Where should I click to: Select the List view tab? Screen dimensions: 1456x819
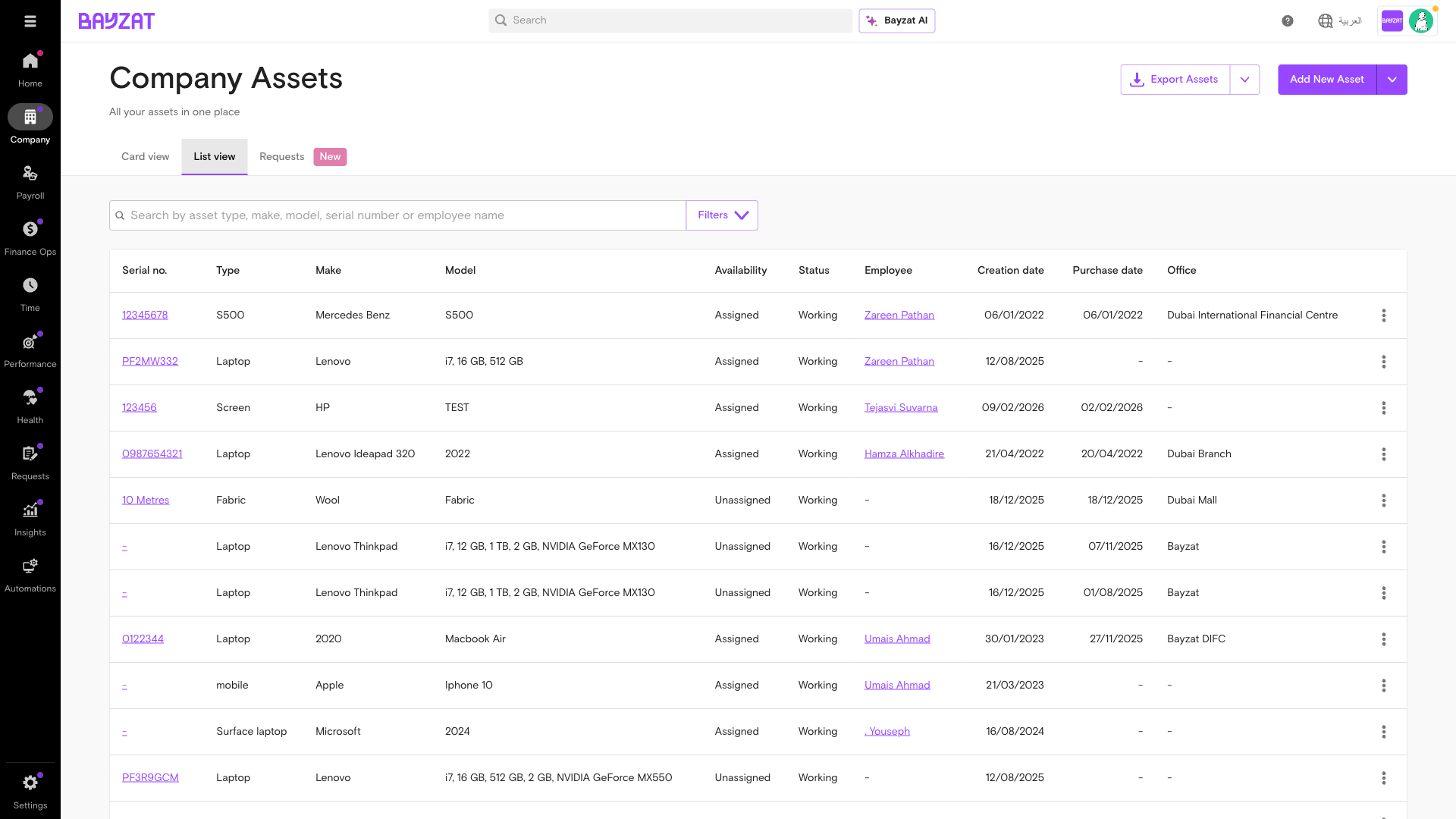tap(215, 157)
